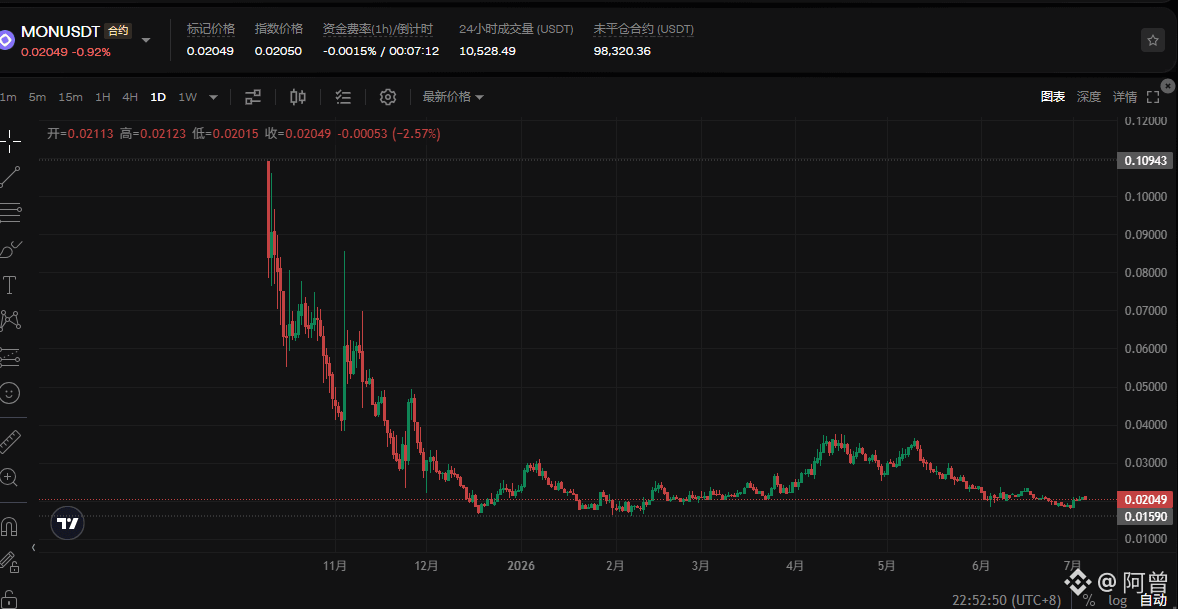The image size is (1178, 609).
Task: Toggle percent scale mode
Action: (x=1089, y=600)
